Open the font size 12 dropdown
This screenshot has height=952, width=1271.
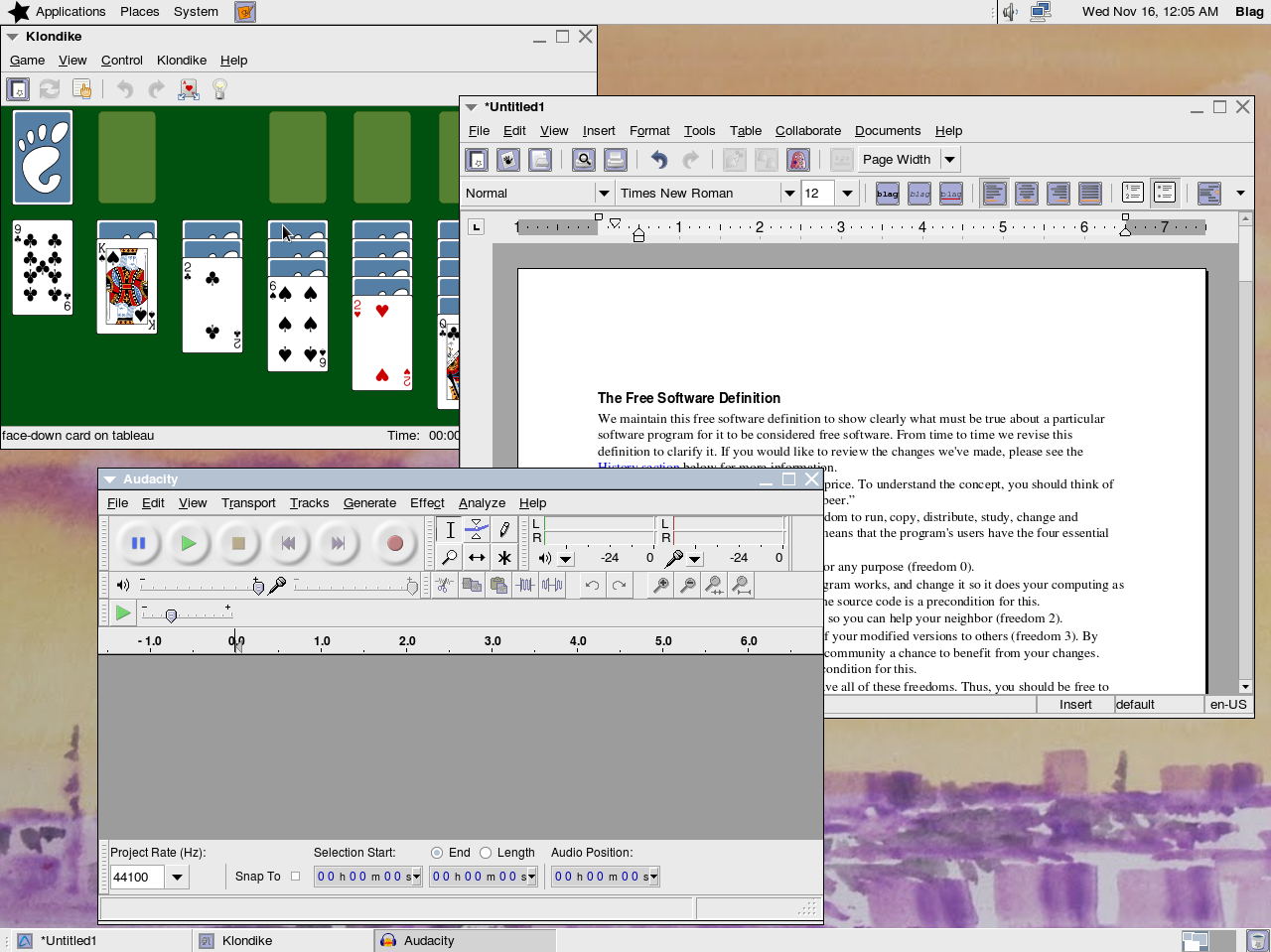[x=847, y=194]
